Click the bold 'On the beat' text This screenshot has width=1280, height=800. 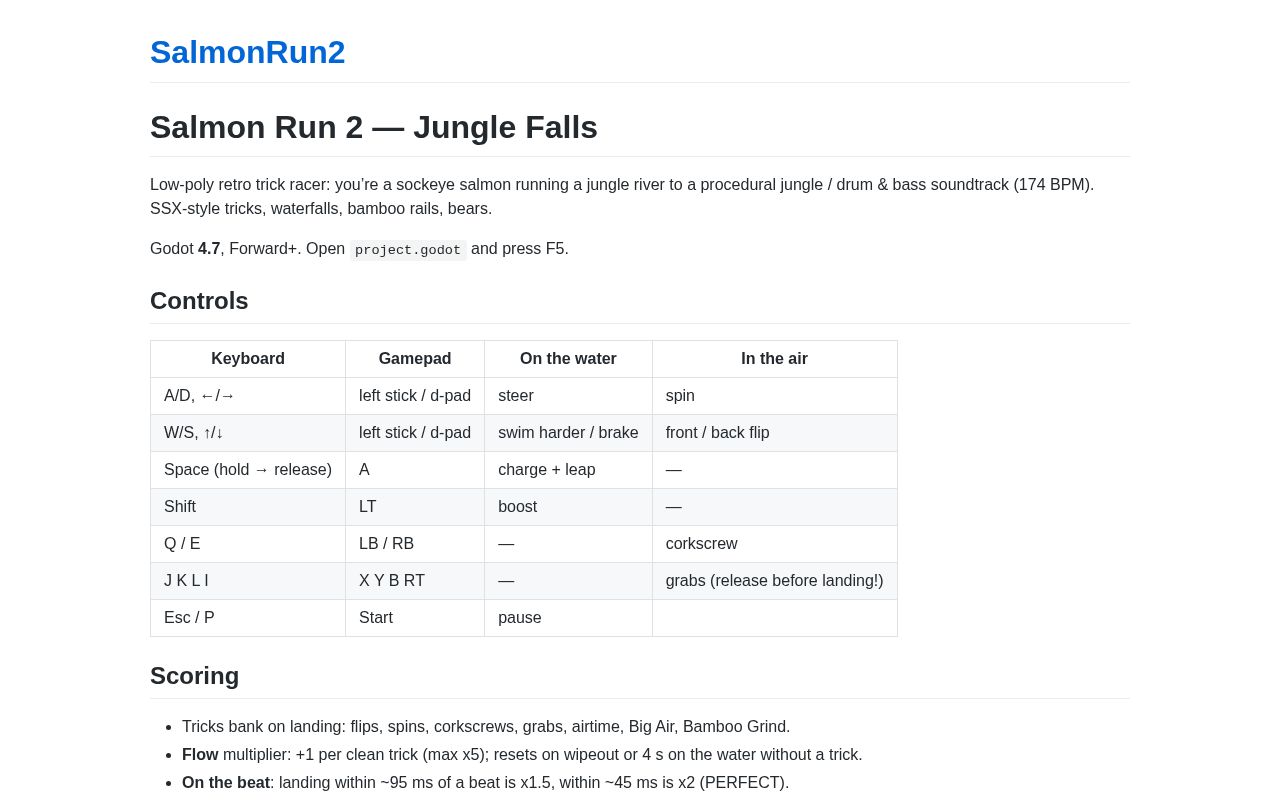(226, 783)
